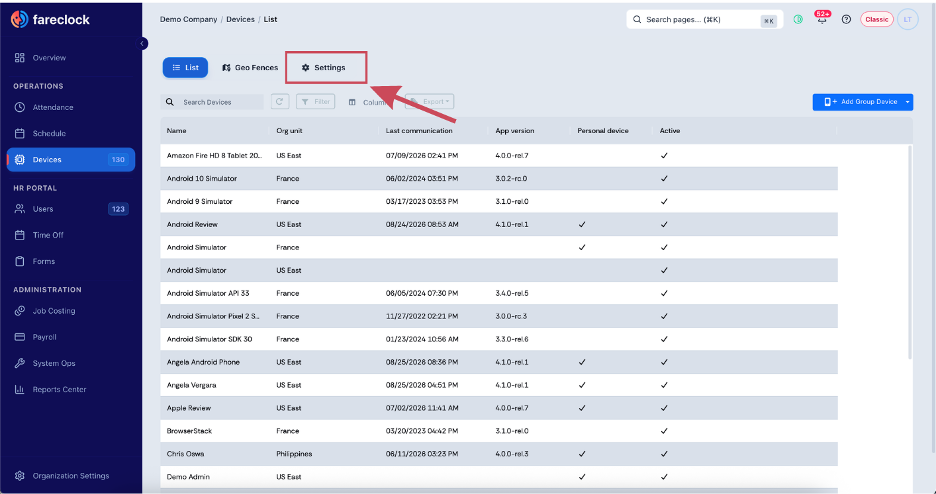The image size is (936, 494).
Task: Click the green status icon in header
Action: pos(798,19)
